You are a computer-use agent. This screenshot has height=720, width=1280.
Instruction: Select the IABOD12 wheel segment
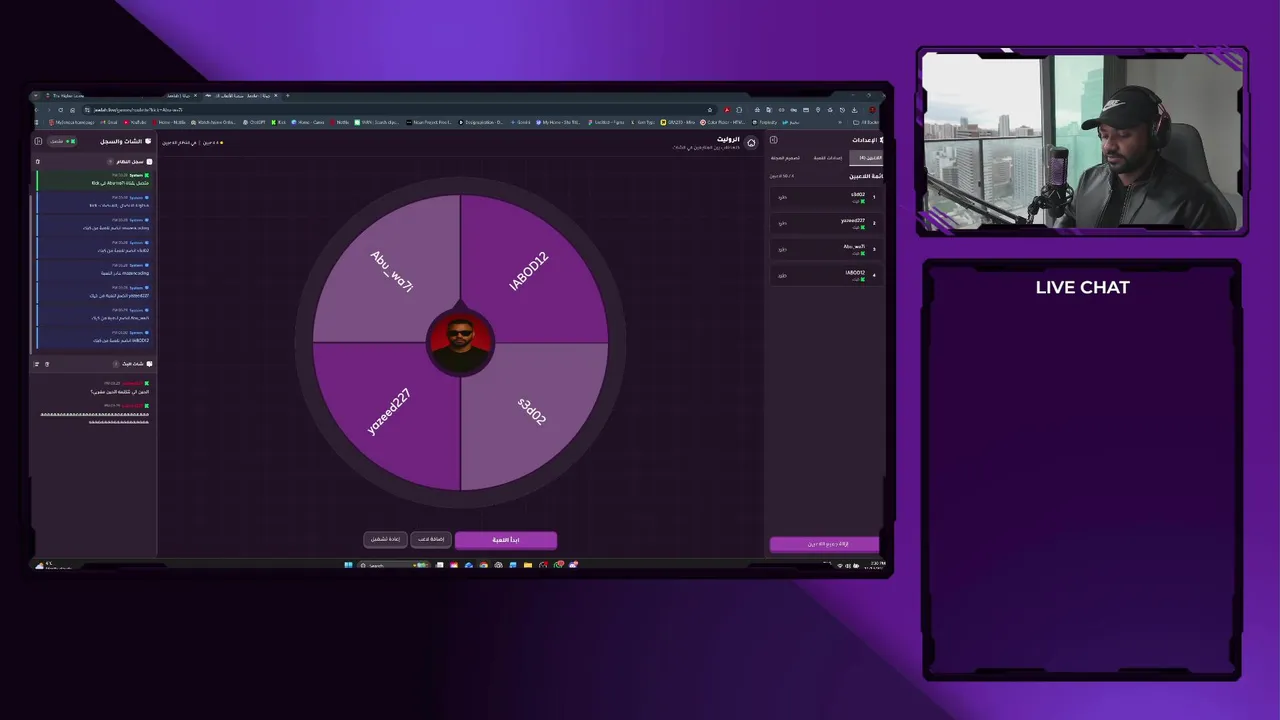coord(530,270)
